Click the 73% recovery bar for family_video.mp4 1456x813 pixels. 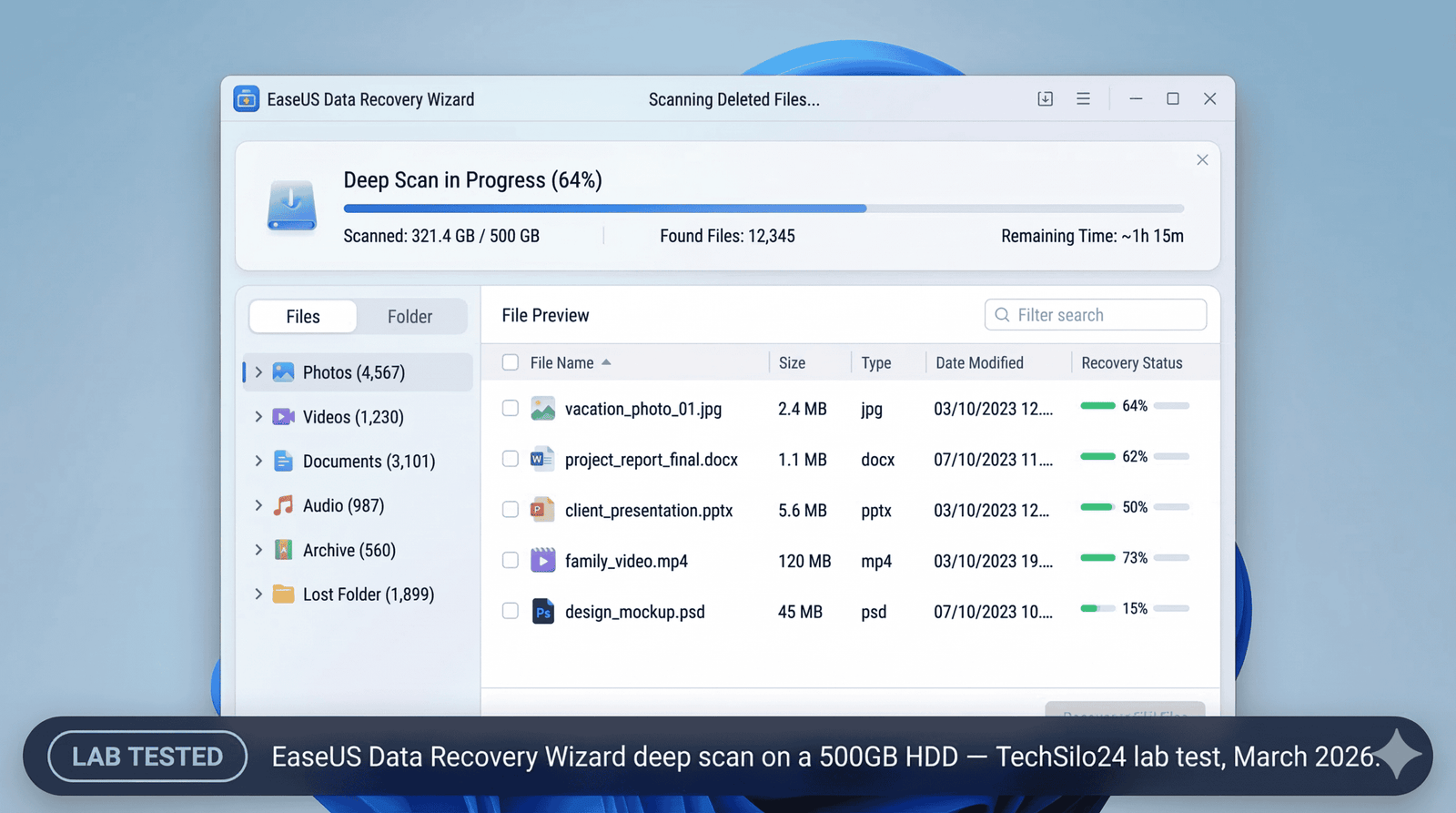pyautogui.click(x=1135, y=558)
